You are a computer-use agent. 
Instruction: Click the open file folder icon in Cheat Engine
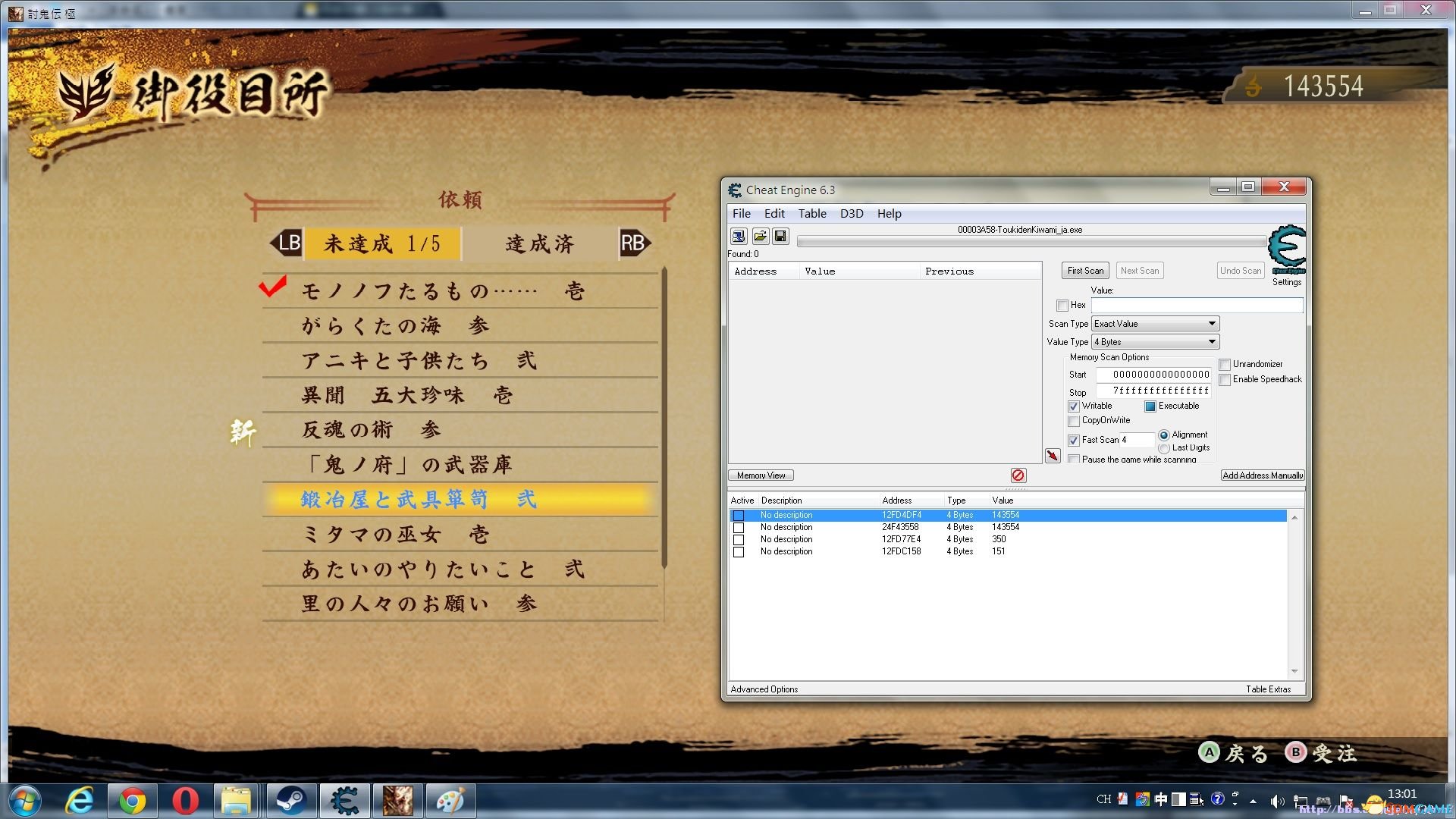pyautogui.click(x=760, y=237)
